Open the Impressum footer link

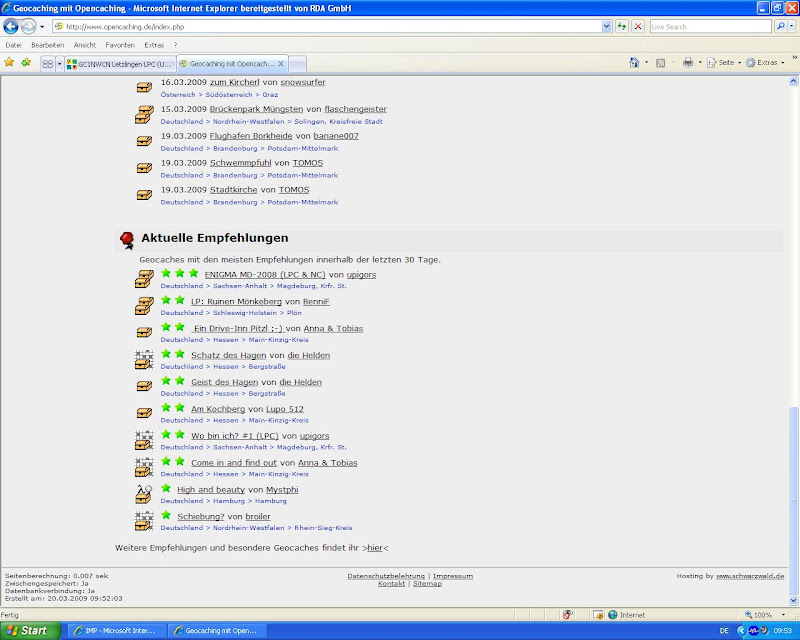[x=453, y=576]
